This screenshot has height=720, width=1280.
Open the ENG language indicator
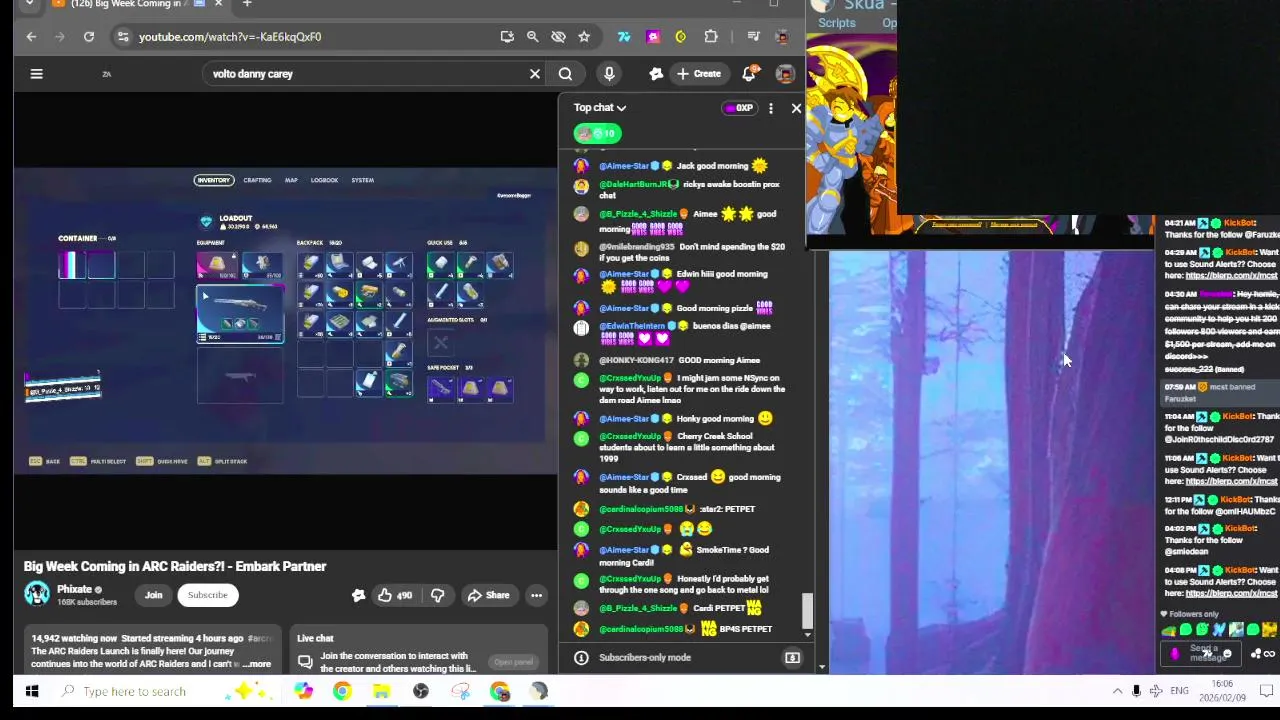click(x=1180, y=691)
